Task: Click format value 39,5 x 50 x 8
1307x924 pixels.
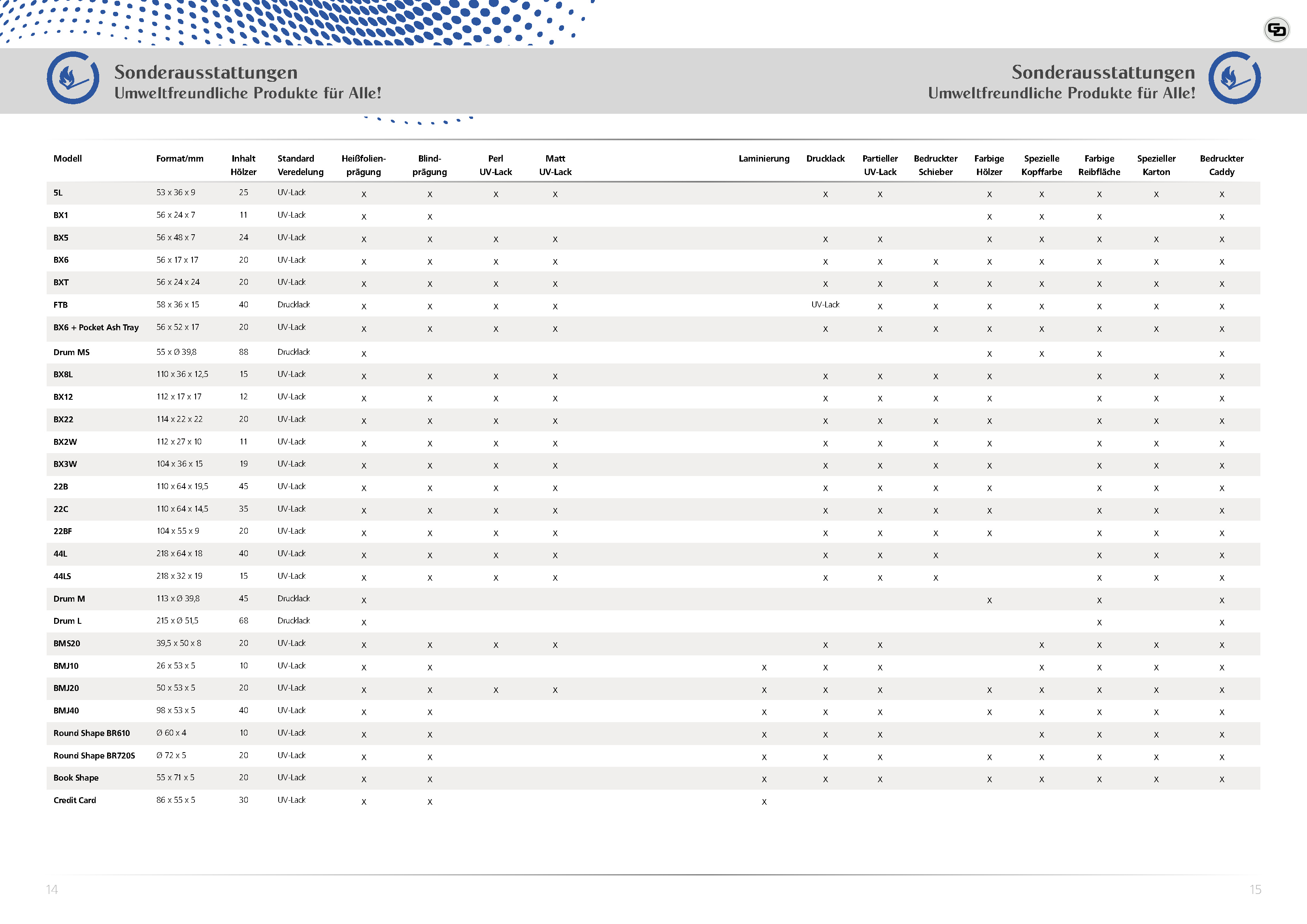Action: click(x=179, y=644)
